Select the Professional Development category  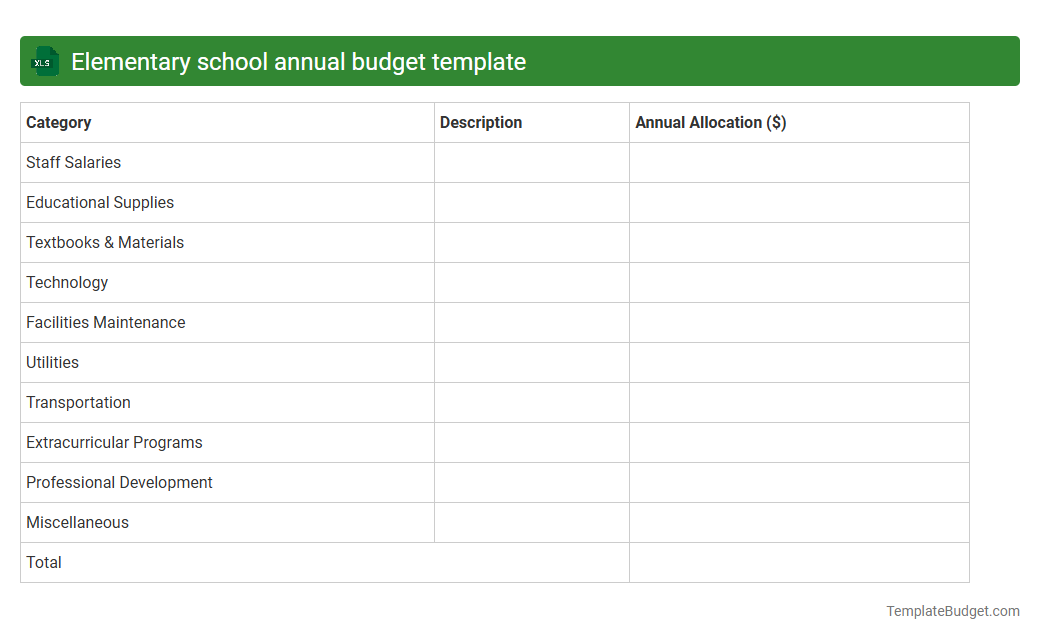click(x=119, y=482)
